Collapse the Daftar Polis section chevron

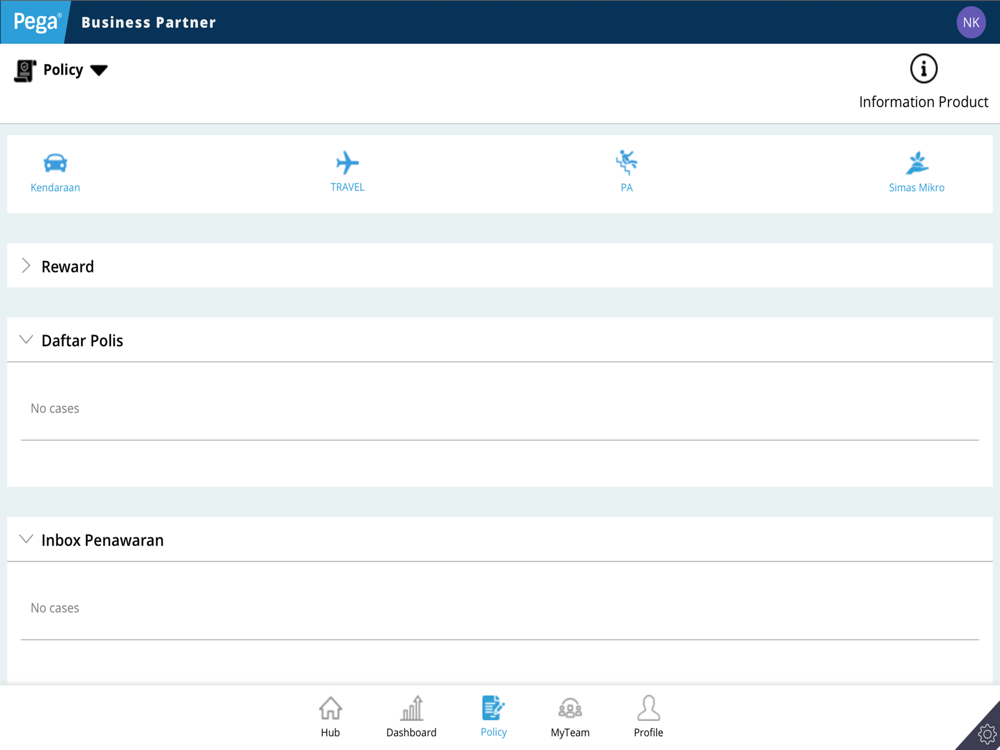(x=26, y=339)
